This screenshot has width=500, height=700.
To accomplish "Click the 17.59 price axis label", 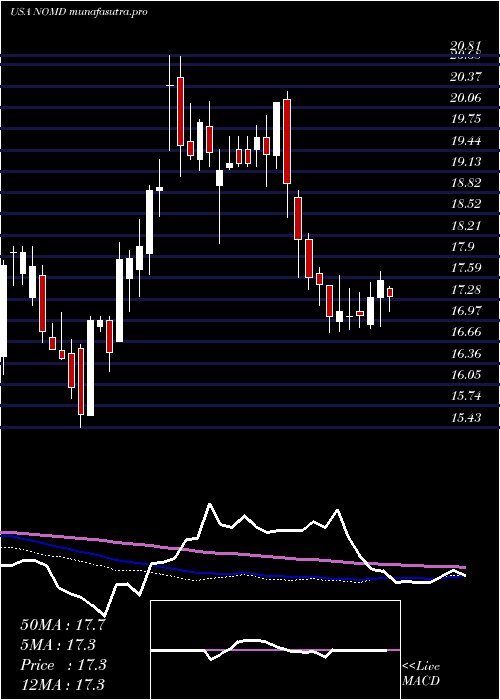I will (x=466, y=269).
